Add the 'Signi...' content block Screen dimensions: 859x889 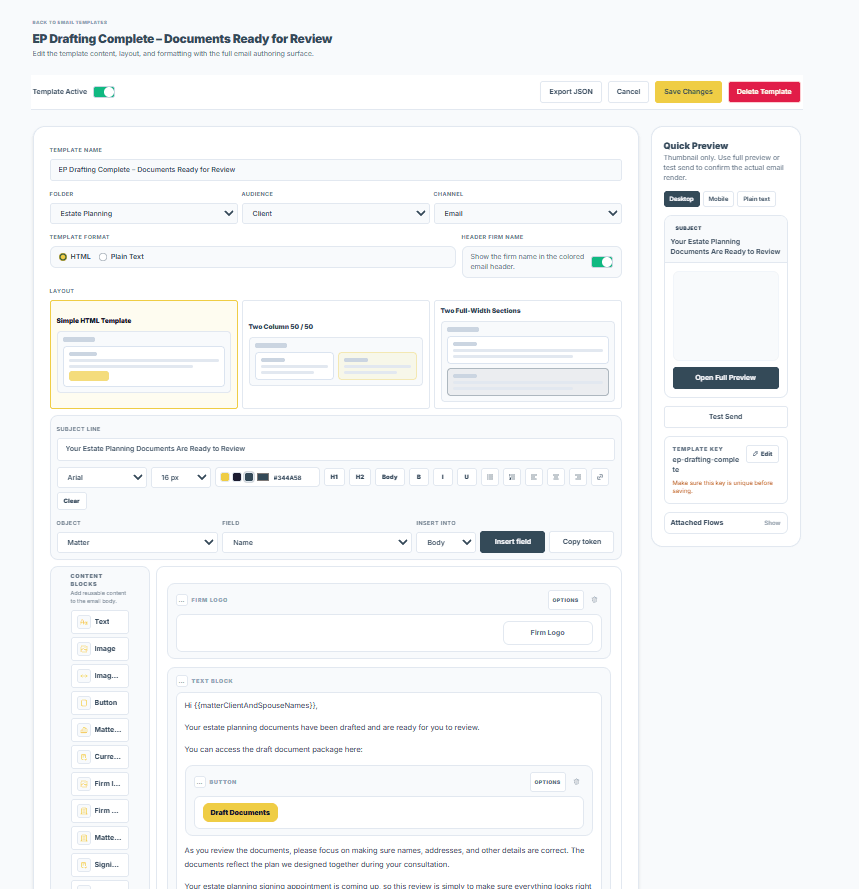click(x=100, y=865)
